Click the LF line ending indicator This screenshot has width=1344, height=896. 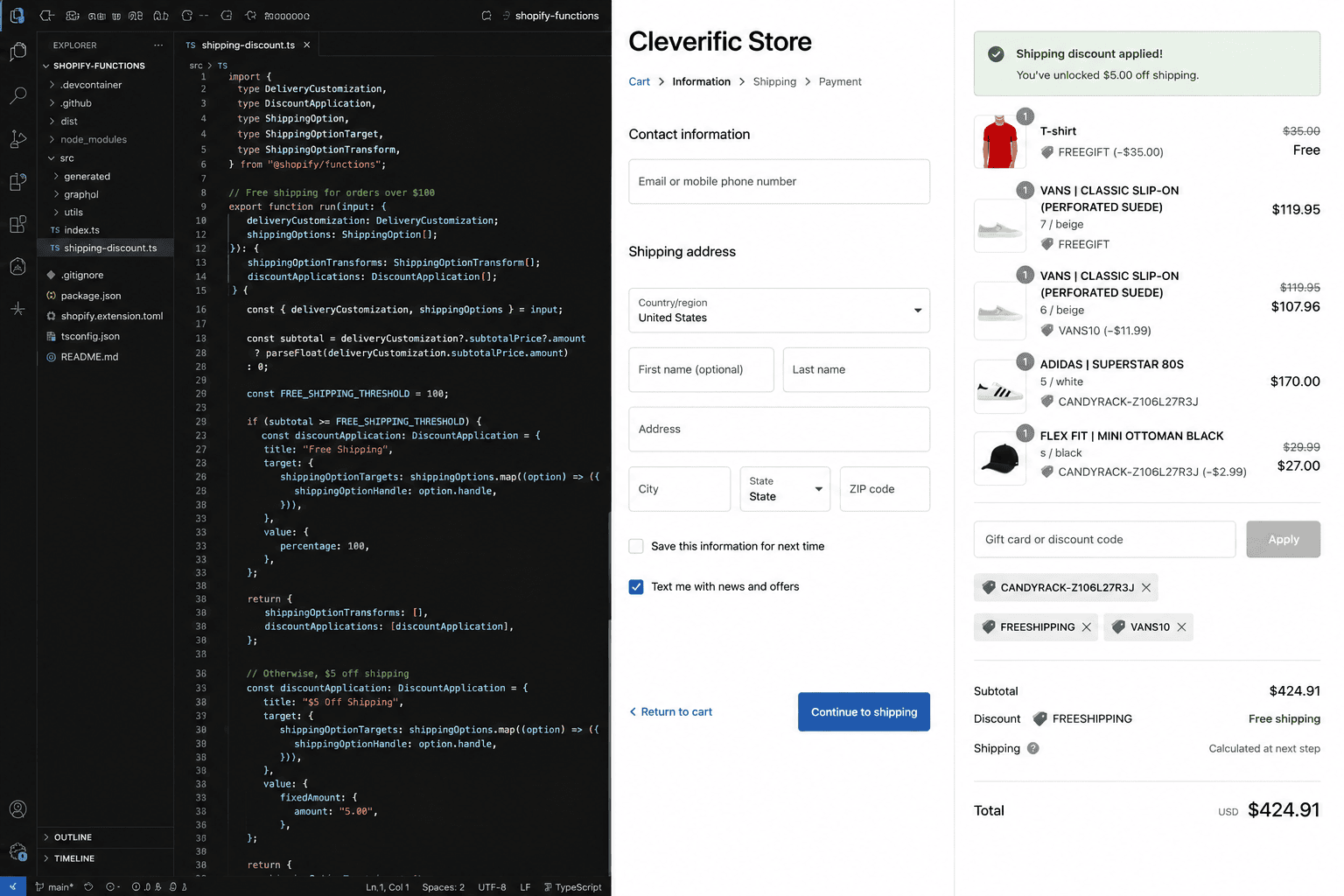(525, 886)
